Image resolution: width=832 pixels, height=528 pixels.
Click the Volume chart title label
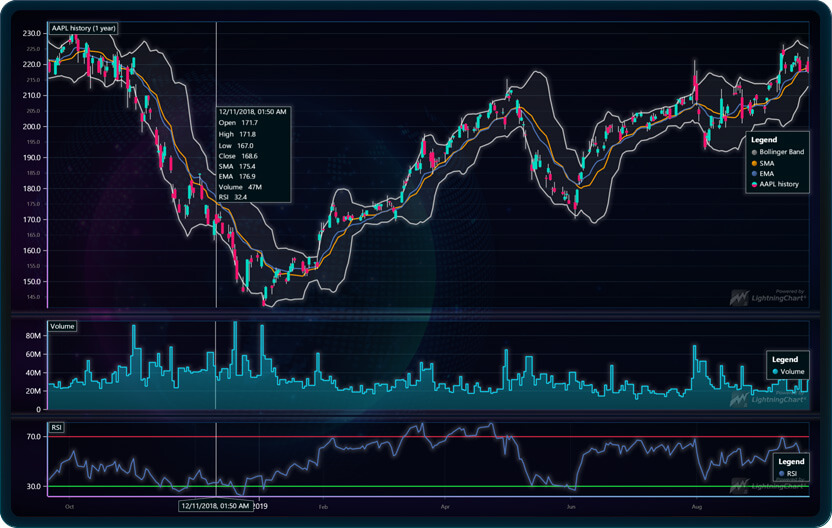click(x=62, y=326)
